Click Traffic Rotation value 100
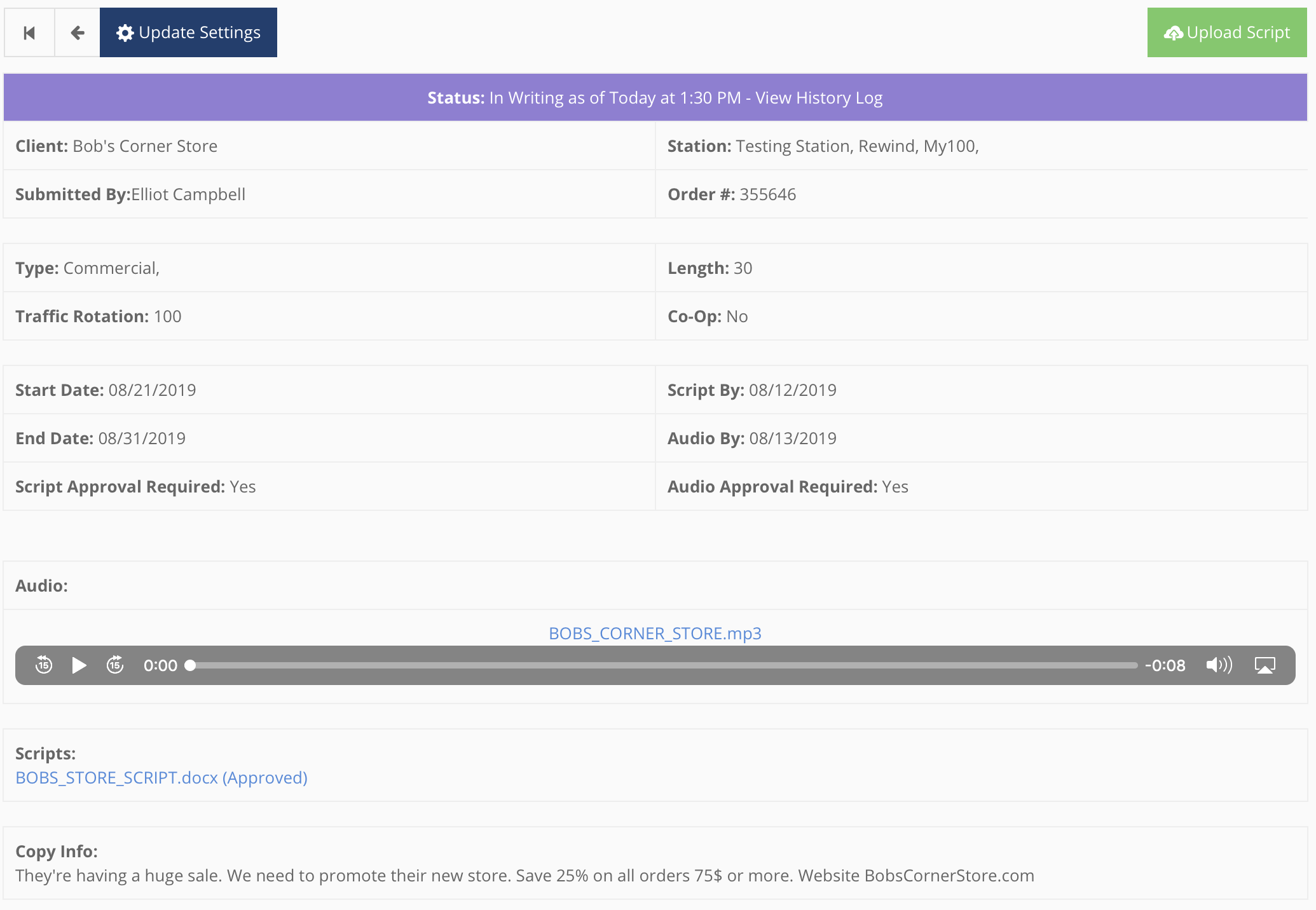This screenshot has width=1316, height=910. click(168, 316)
